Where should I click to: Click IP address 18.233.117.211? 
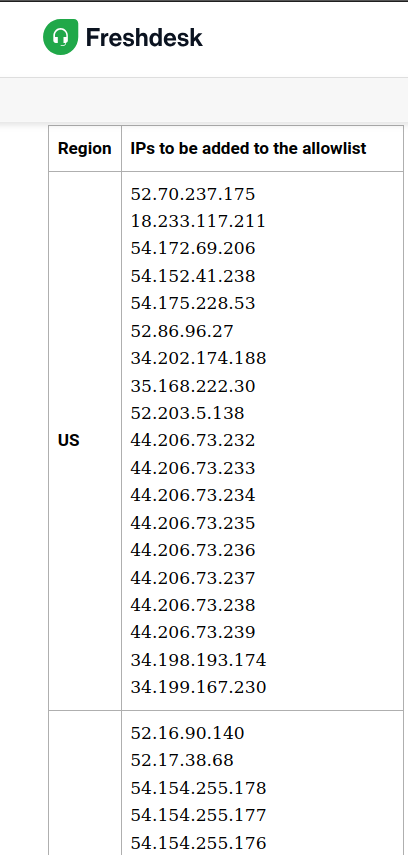(x=198, y=221)
